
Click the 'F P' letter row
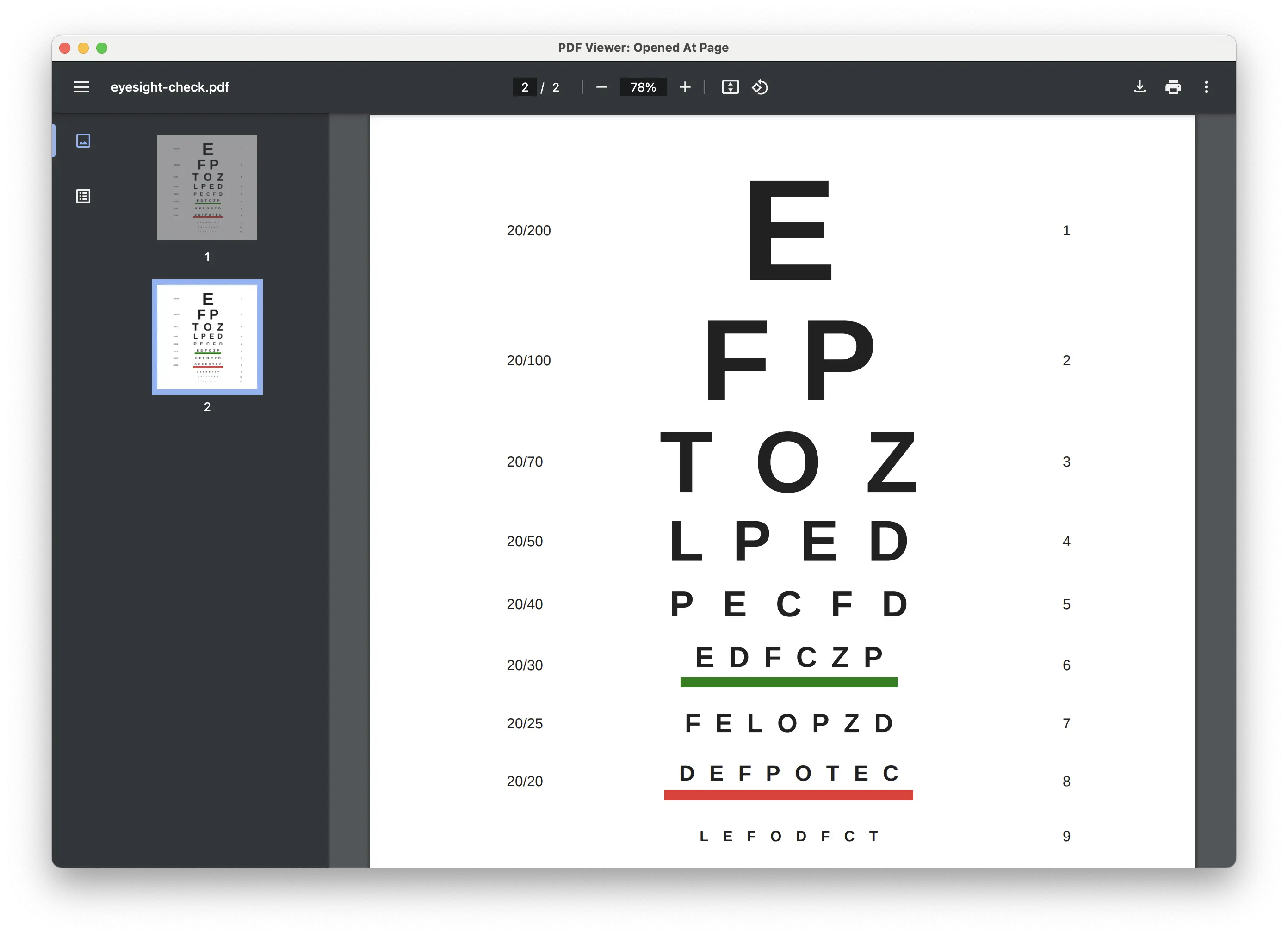(790, 360)
